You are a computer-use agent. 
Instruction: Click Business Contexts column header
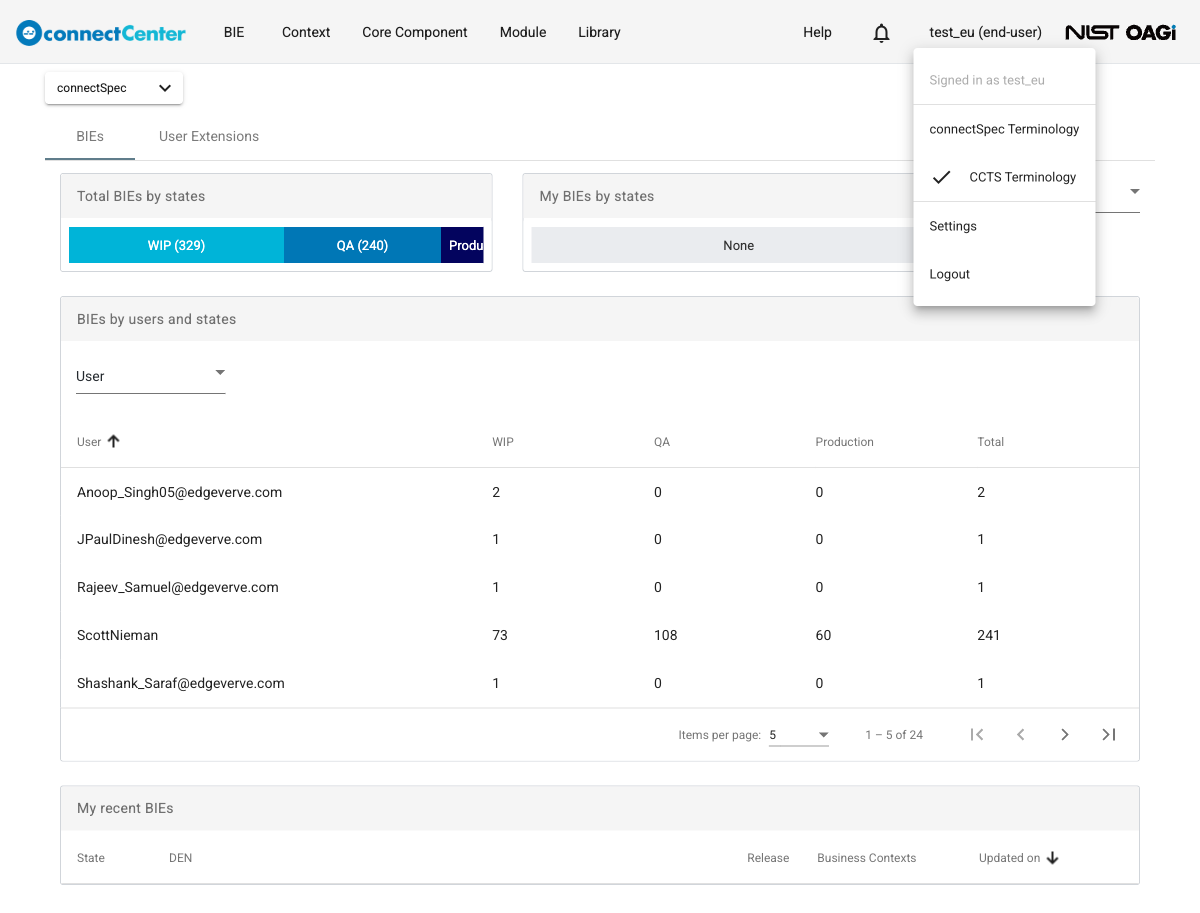pos(866,858)
